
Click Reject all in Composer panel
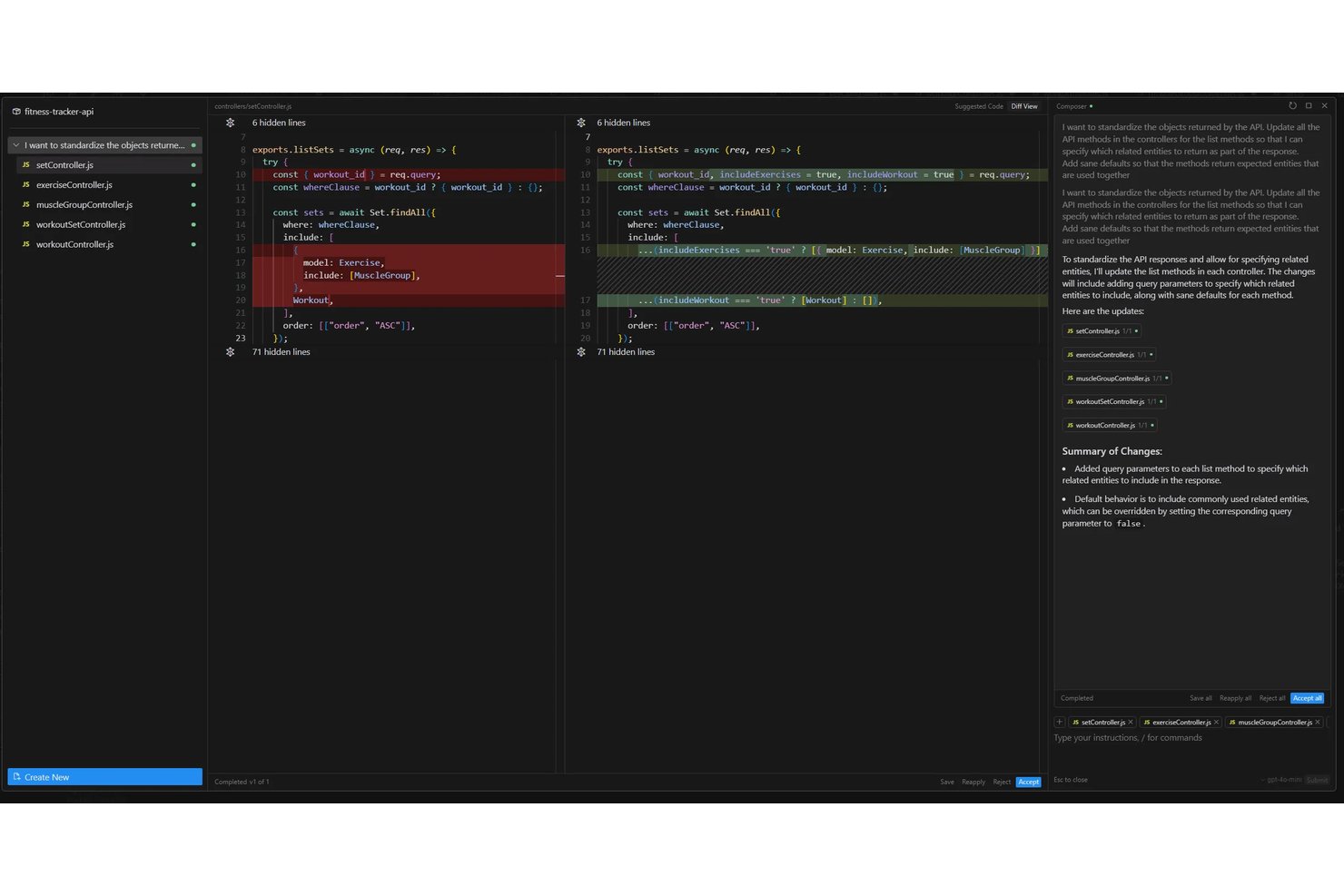click(1271, 698)
